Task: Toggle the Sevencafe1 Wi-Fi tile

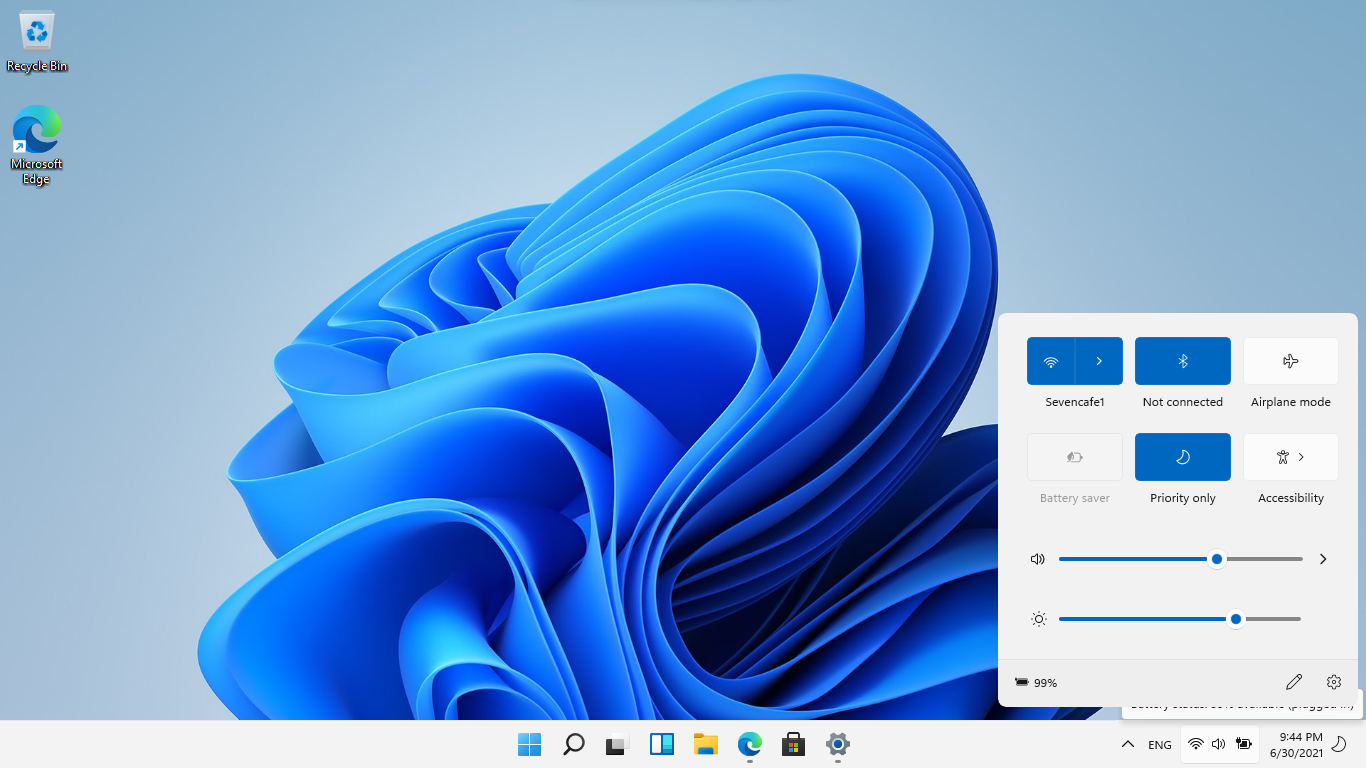Action: click(x=1051, y=361)
